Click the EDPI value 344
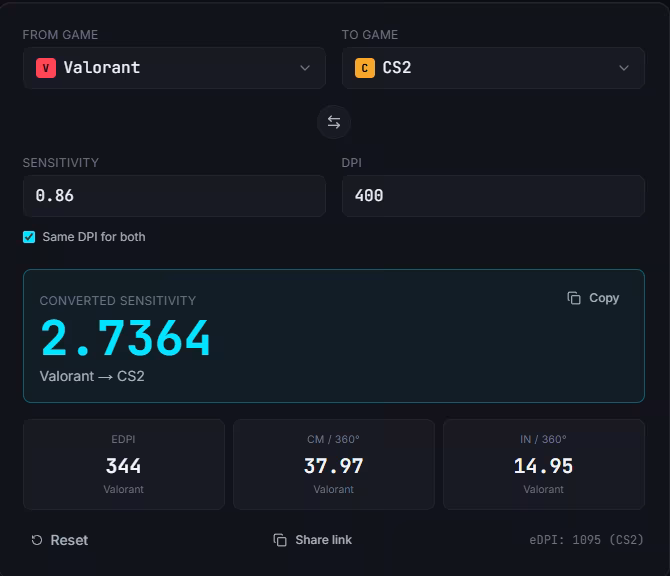670x576 pixels. point(123,466)
